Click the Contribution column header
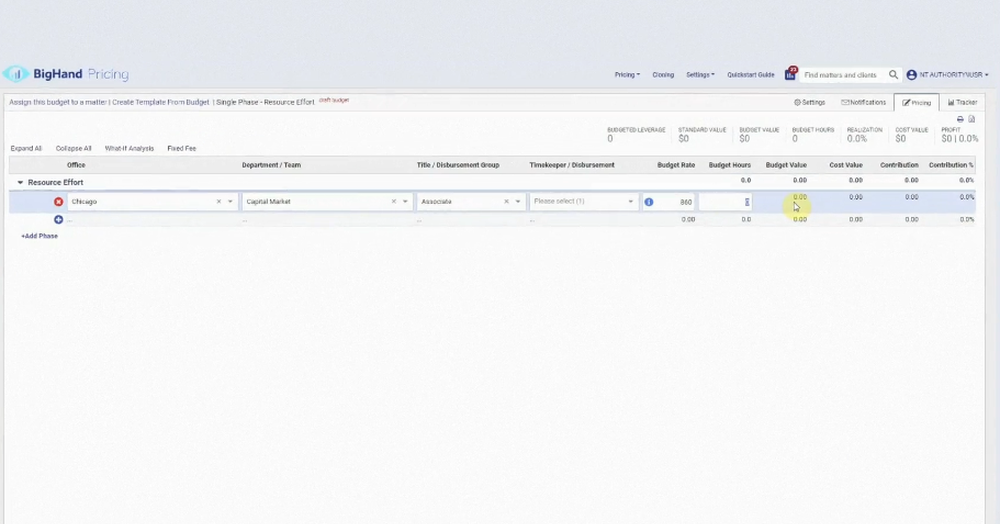 coord(899,165)
